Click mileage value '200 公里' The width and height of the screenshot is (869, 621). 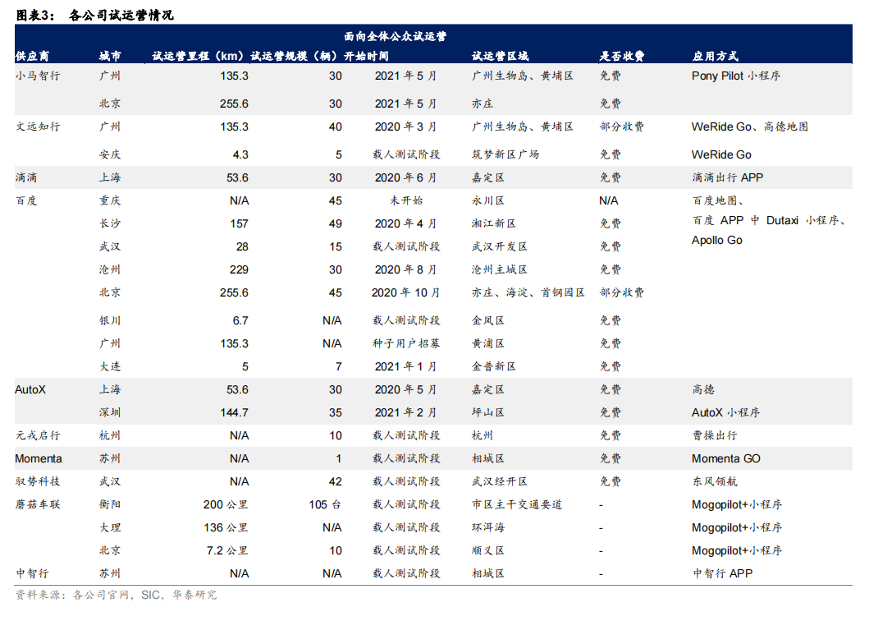226,505
